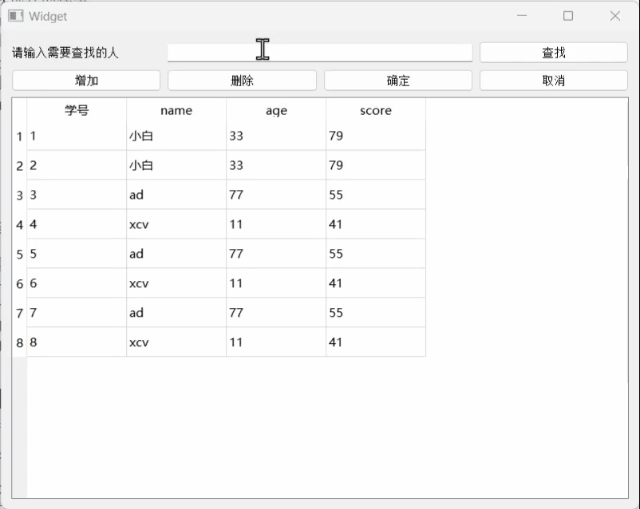Select row header 8
The width and height of the screenshot is (640, 509).
[x=20, y=342]
